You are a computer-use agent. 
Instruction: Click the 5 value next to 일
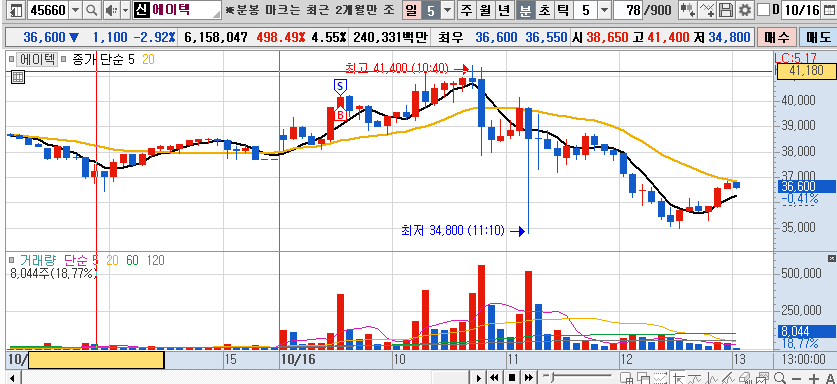point(430,10)
